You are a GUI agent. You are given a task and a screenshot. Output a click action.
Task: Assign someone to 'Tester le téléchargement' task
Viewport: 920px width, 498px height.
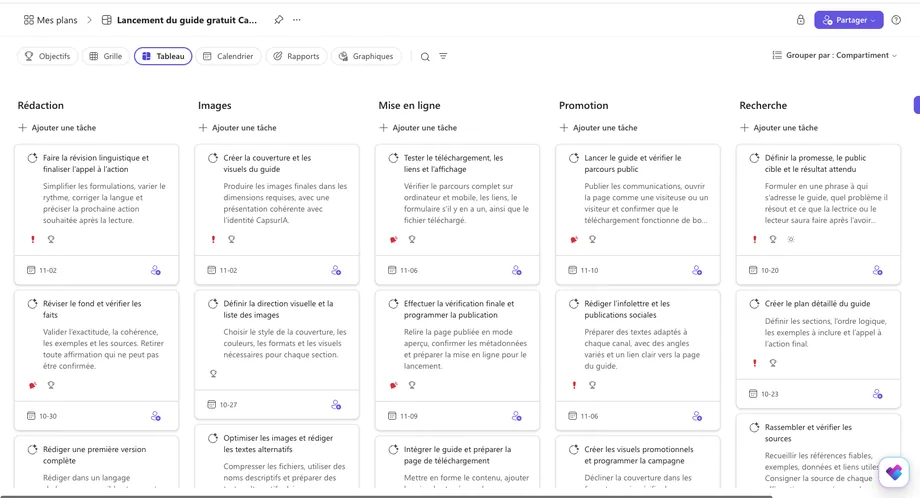(516, 270)
